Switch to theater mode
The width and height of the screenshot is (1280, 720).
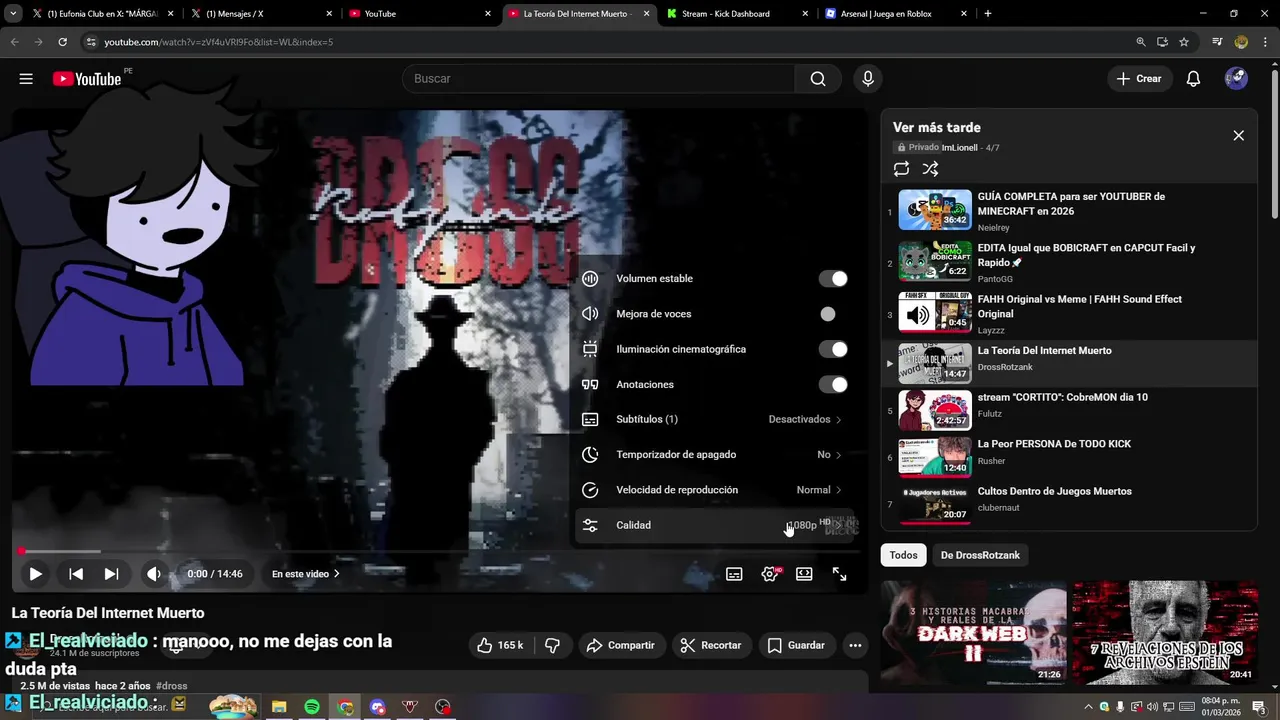(x=804, y=574)
